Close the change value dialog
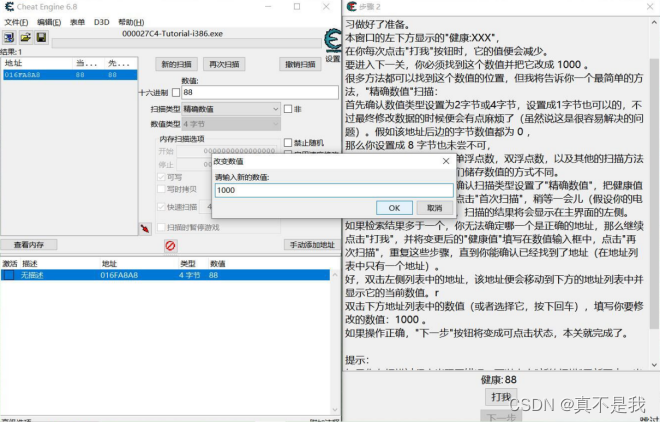This screenshot has width=661, height=423. pos(446,161)
